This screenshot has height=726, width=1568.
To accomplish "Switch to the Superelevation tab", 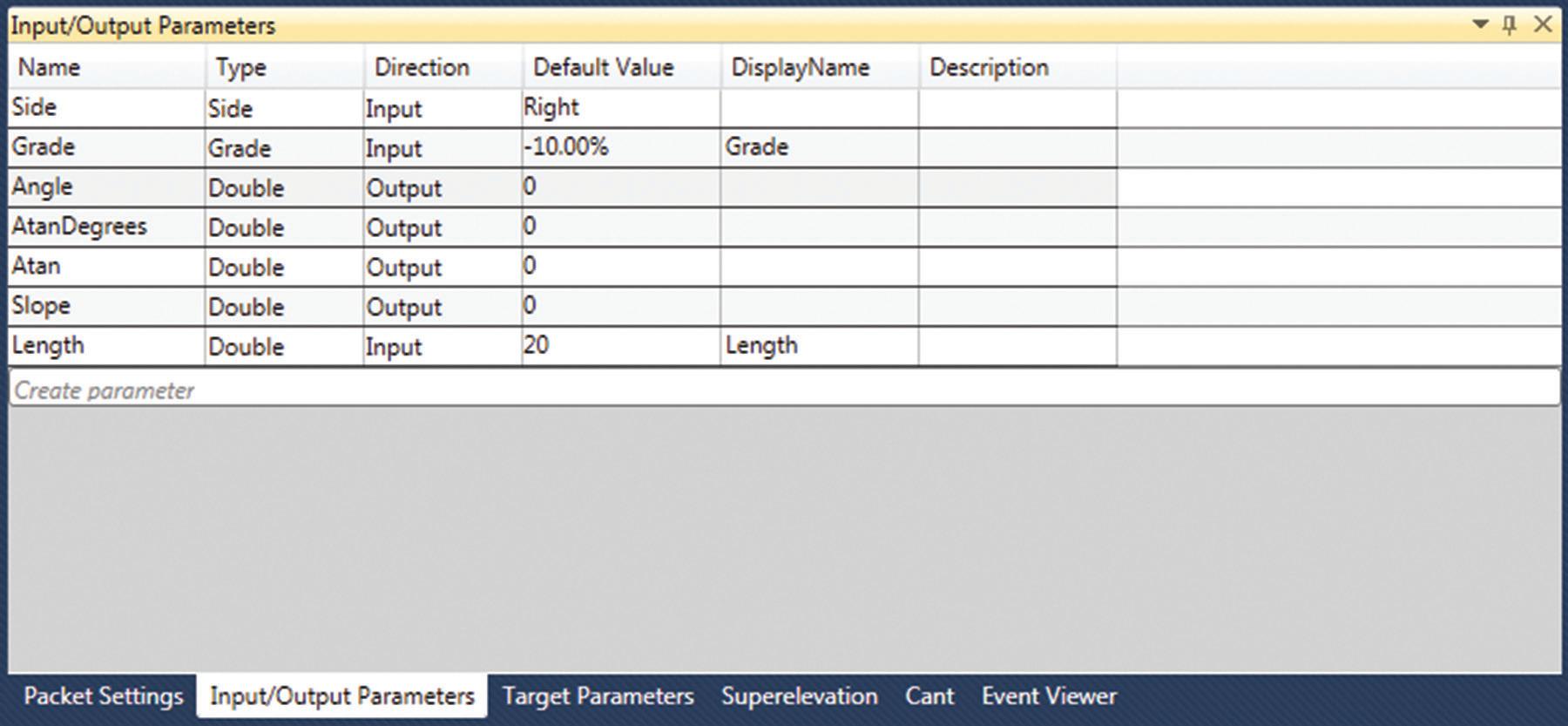I will click(x=800, y=695).
